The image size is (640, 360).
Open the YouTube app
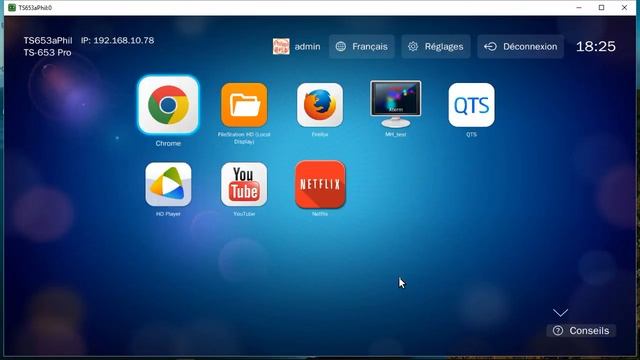244,184
